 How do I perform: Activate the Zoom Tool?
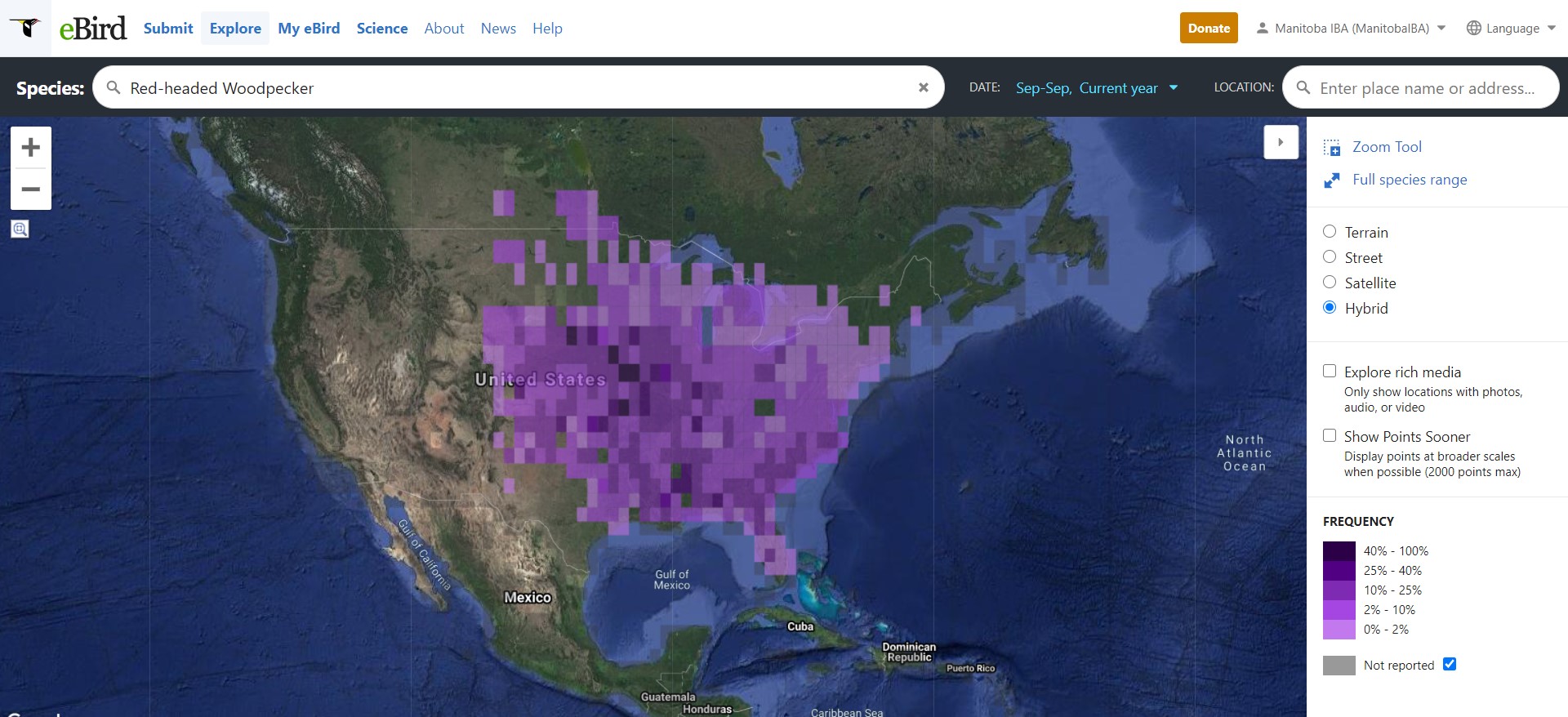click(1386, 147)
